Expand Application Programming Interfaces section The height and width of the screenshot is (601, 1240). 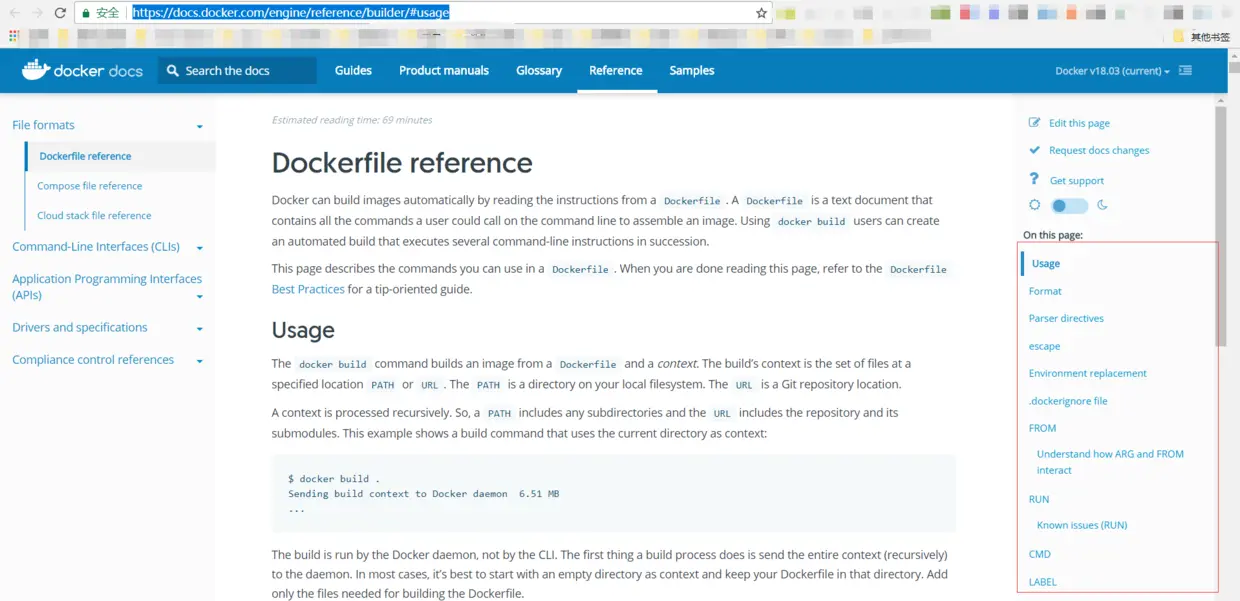coord(200,296)
